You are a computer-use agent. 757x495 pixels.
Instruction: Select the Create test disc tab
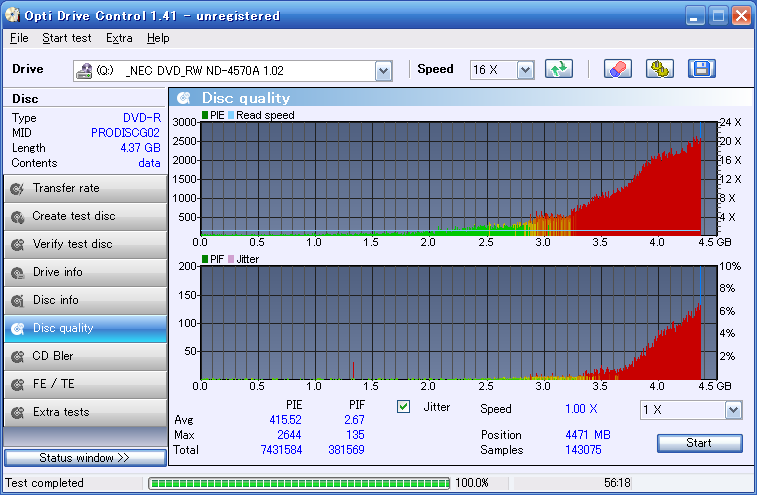coord(85,216)
